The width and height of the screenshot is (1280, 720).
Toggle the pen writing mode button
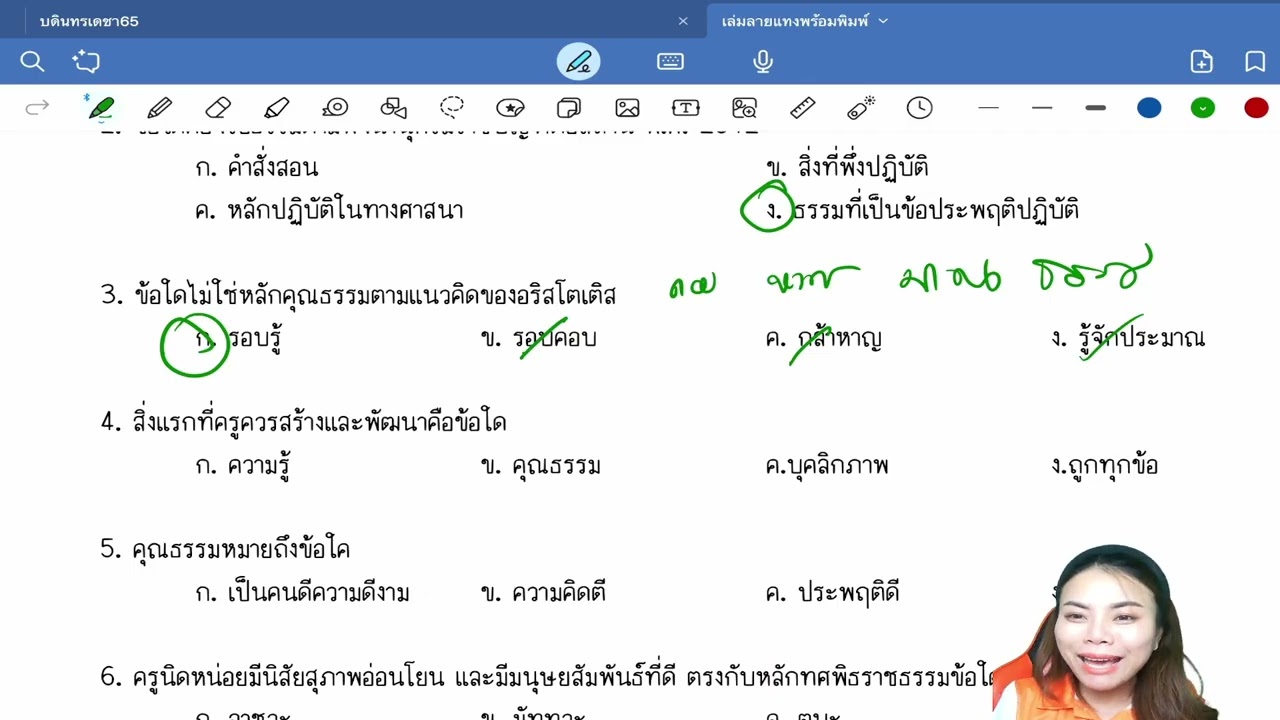point(578,62)
